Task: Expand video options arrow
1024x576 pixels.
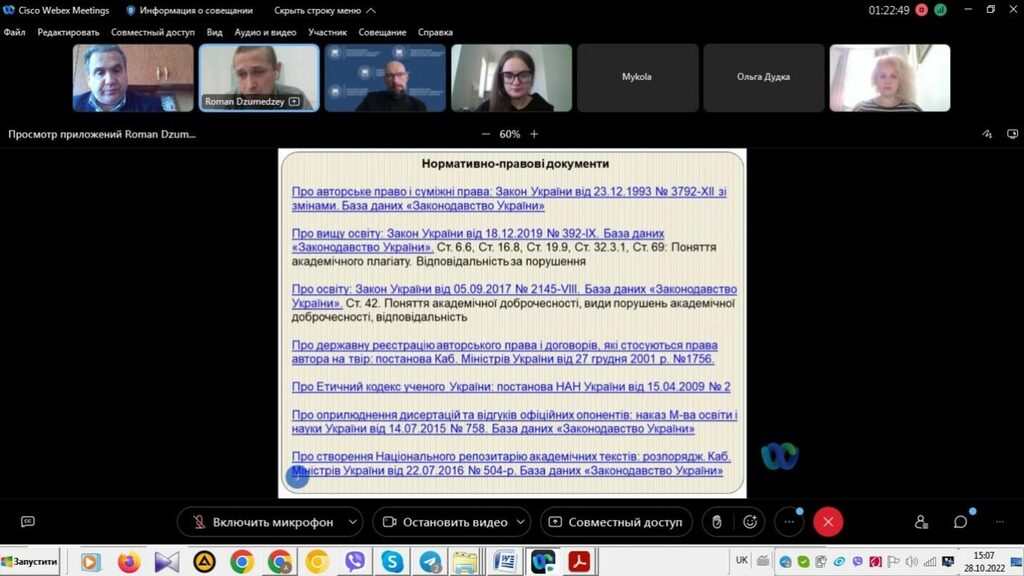Action: click(521, 522)
